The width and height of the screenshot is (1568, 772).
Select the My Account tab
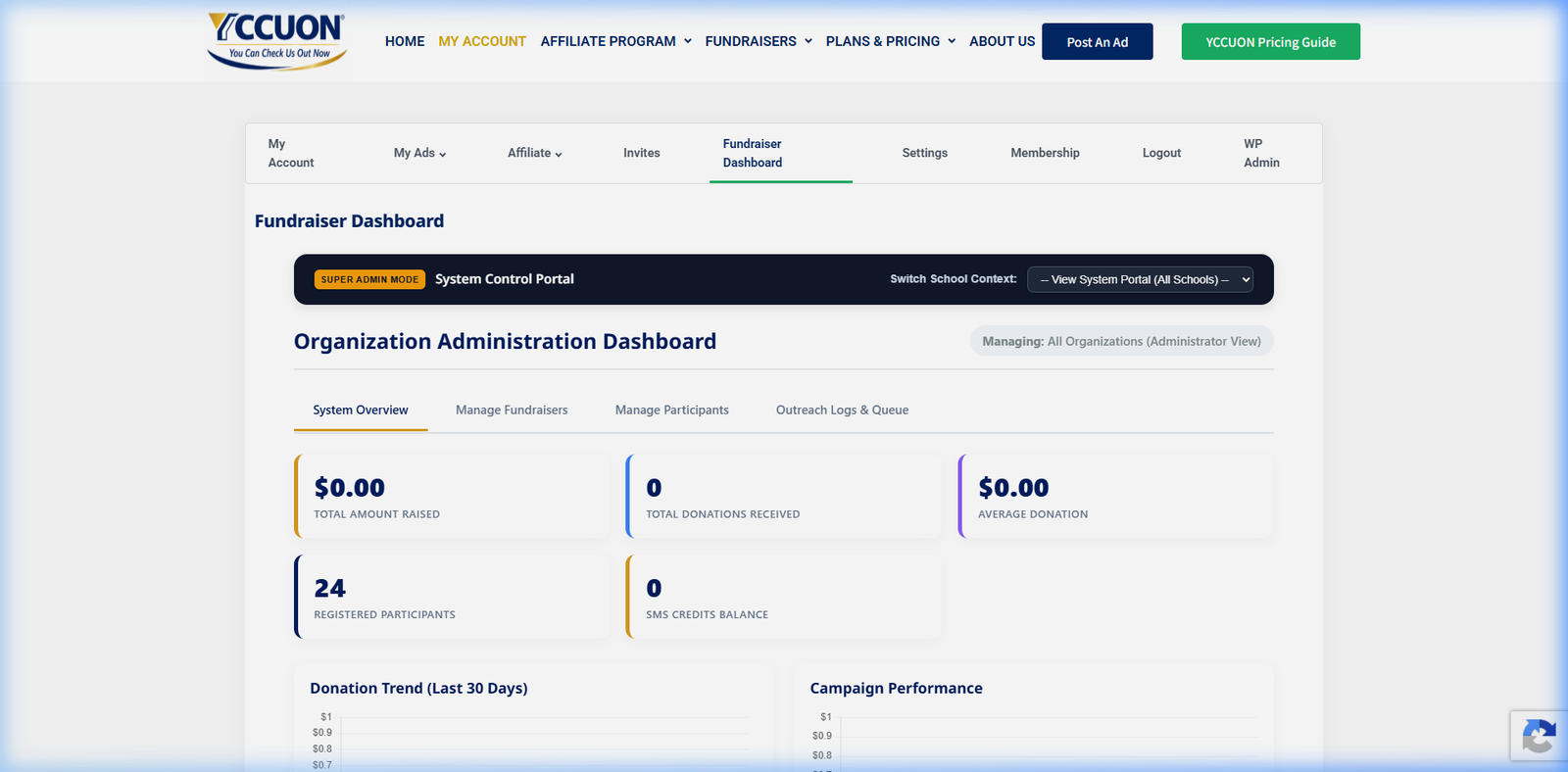pos(291,153)
